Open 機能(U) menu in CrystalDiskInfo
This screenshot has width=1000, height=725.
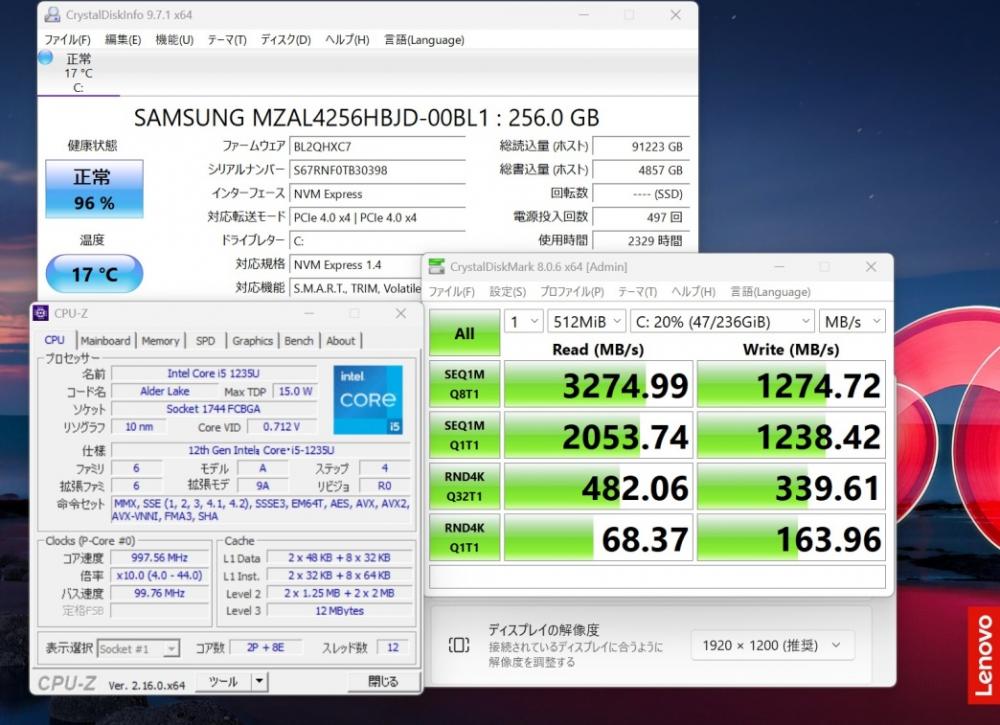[x=174, y=40]
